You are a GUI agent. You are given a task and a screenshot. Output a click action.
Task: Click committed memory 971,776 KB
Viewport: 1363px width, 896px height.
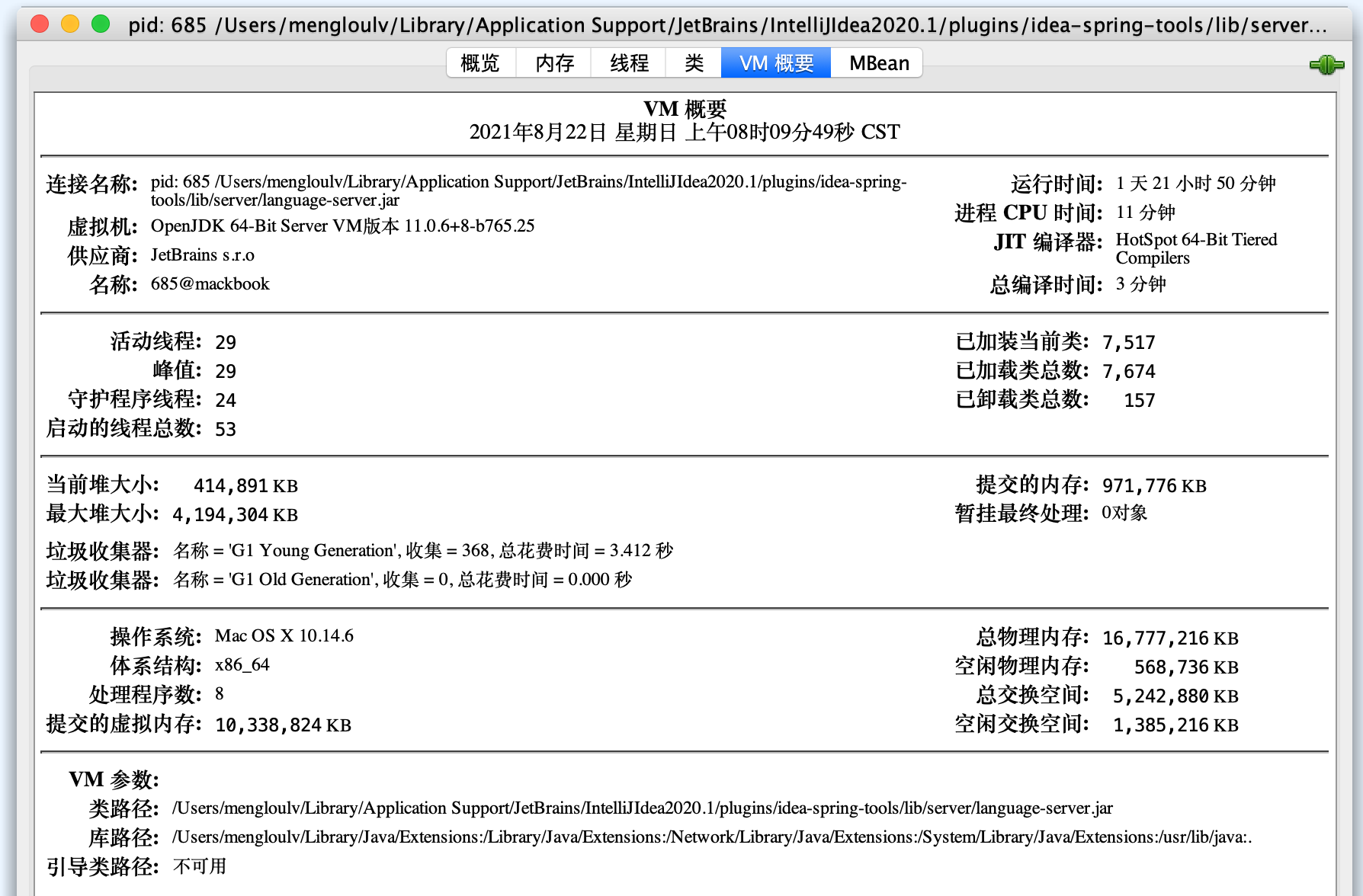tap(1154, 486)
